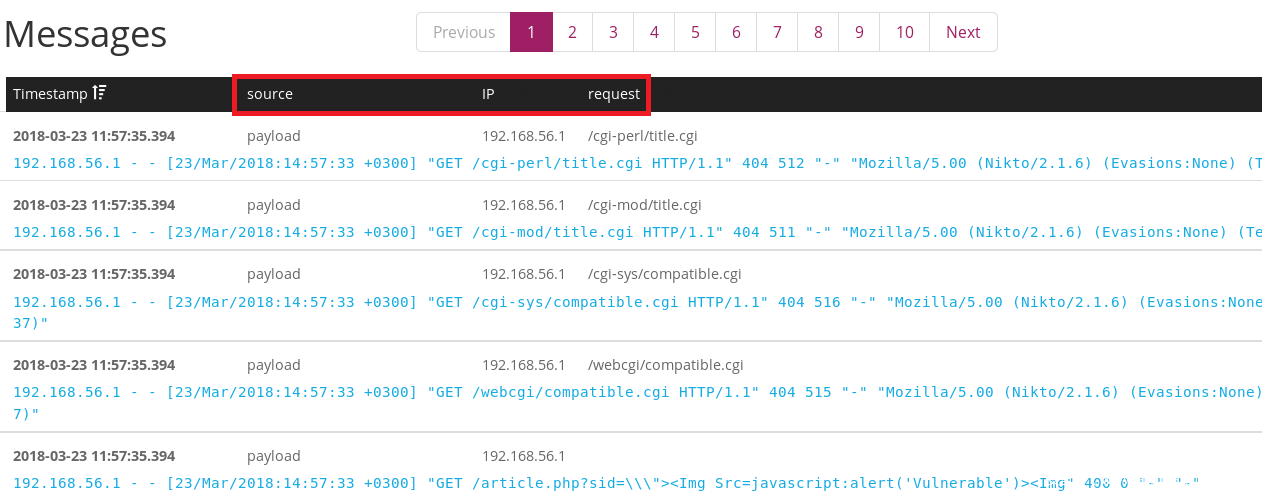
Task: Open page 2 of messages
Action: 572,32
